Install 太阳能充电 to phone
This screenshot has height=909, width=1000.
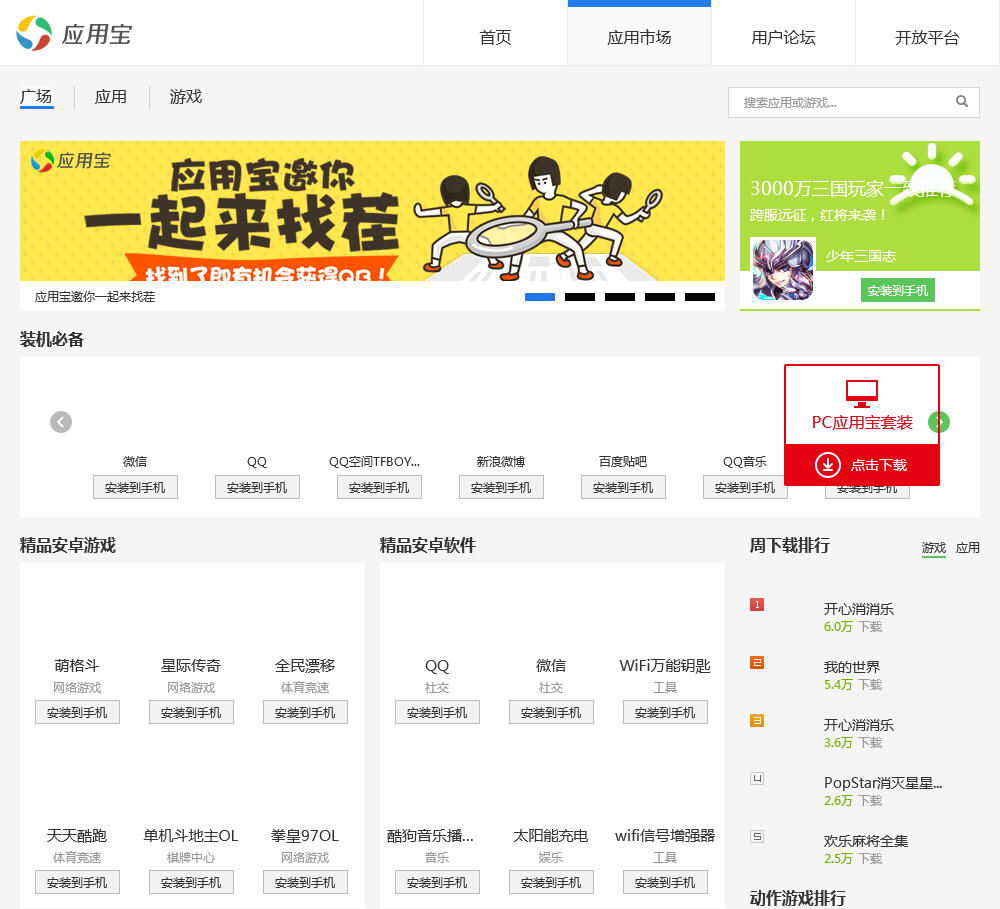[551, 882]
